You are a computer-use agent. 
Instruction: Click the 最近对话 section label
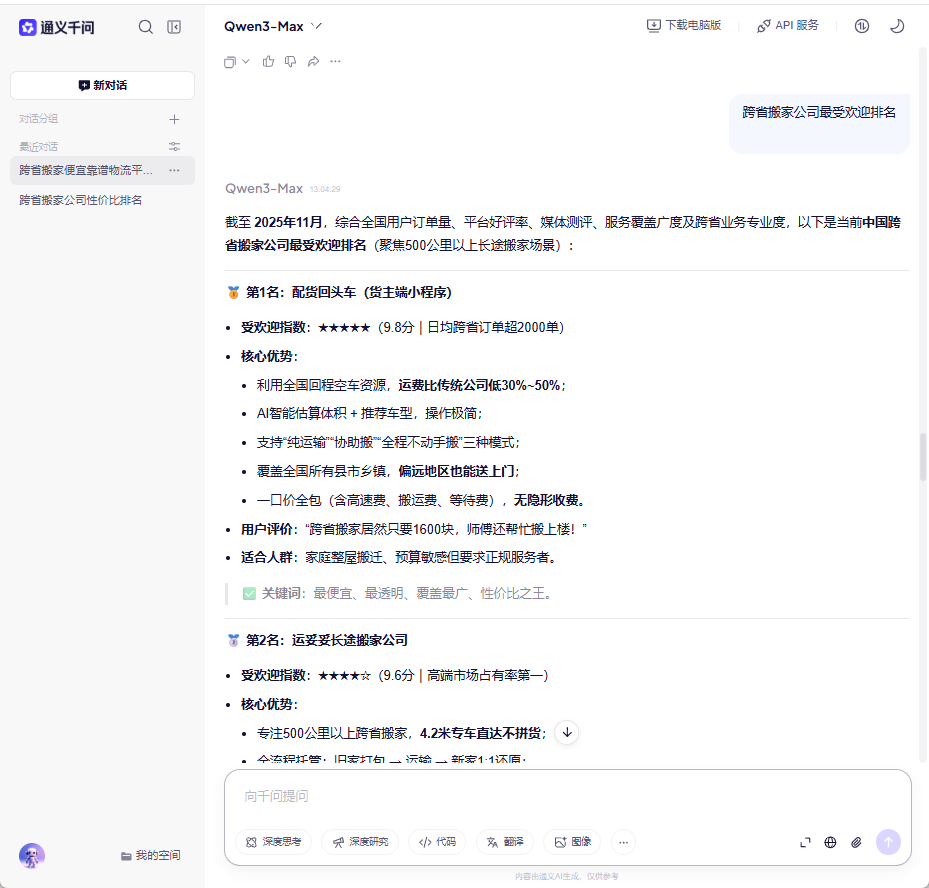[x=39, y=146]
